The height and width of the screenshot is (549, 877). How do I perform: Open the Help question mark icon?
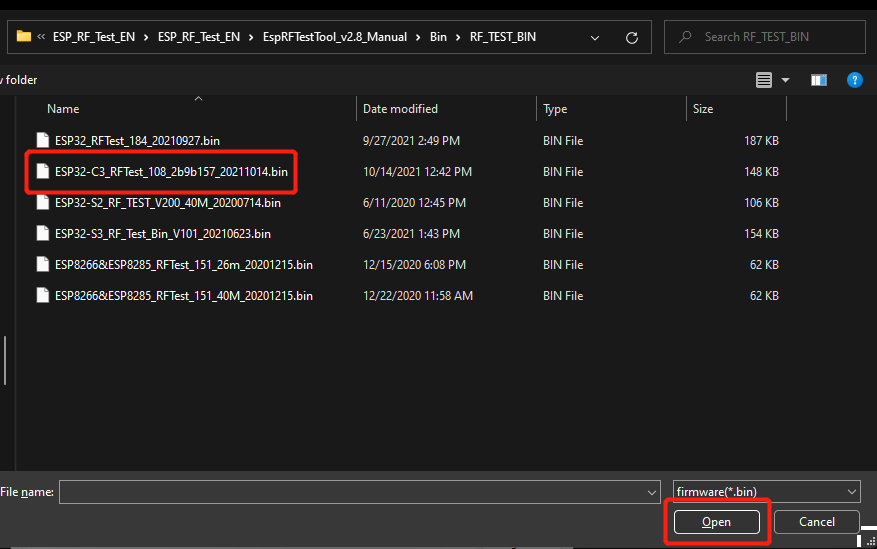pyautogui.click(x=855, y=80)
